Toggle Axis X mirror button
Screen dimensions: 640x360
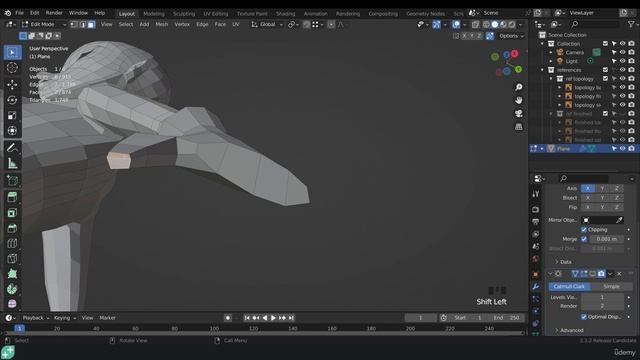[x=588, y=188]
